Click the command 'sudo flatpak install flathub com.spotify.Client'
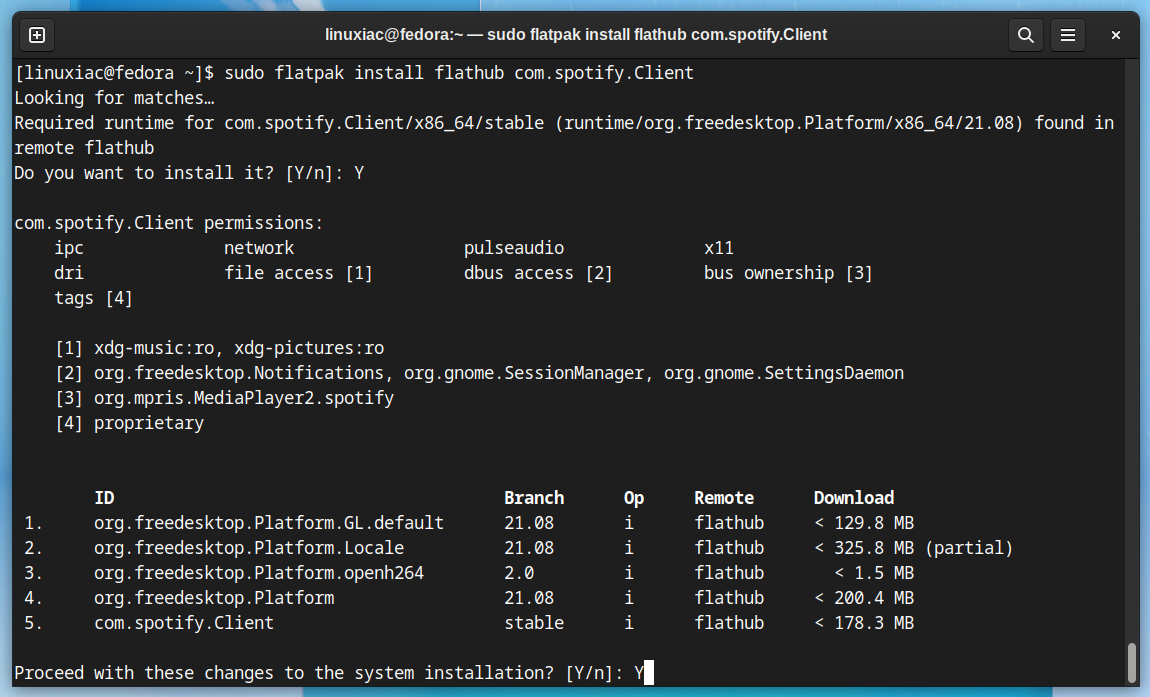 point(459,73)
